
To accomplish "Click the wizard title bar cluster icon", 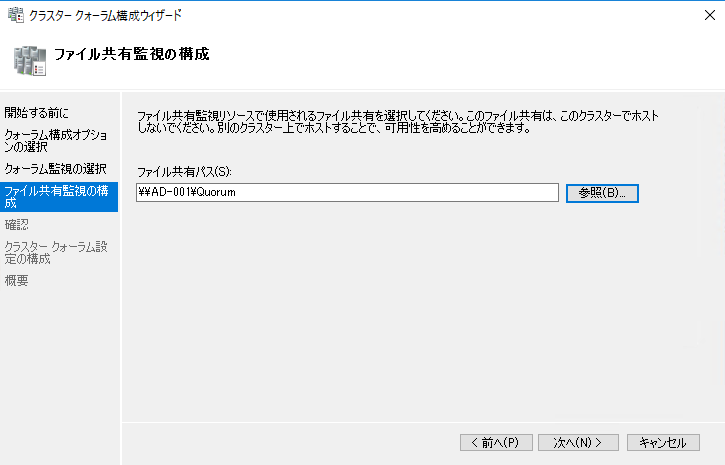I will (x=15, y=15).
